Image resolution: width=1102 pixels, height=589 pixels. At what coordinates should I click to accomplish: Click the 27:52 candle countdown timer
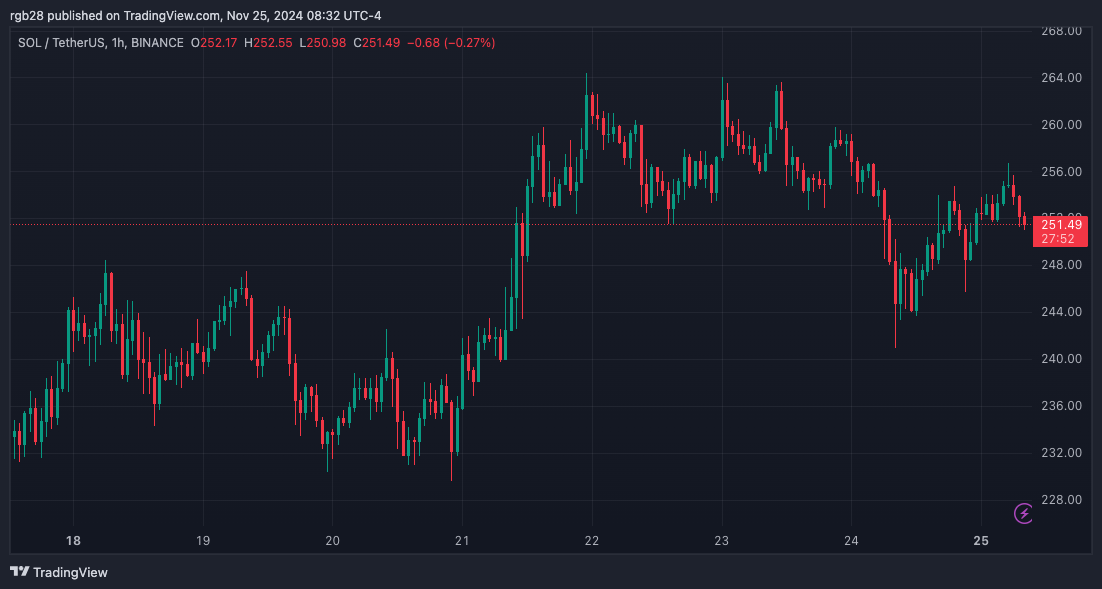[1057, 239]
